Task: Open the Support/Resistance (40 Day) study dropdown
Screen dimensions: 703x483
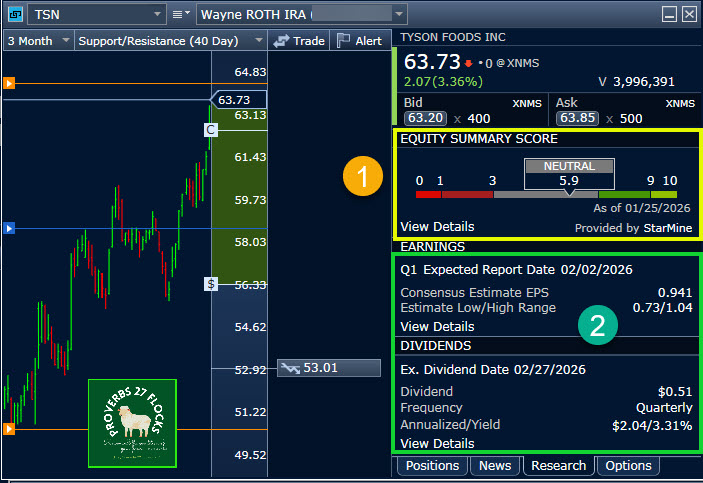Action: tap(257, 41)
